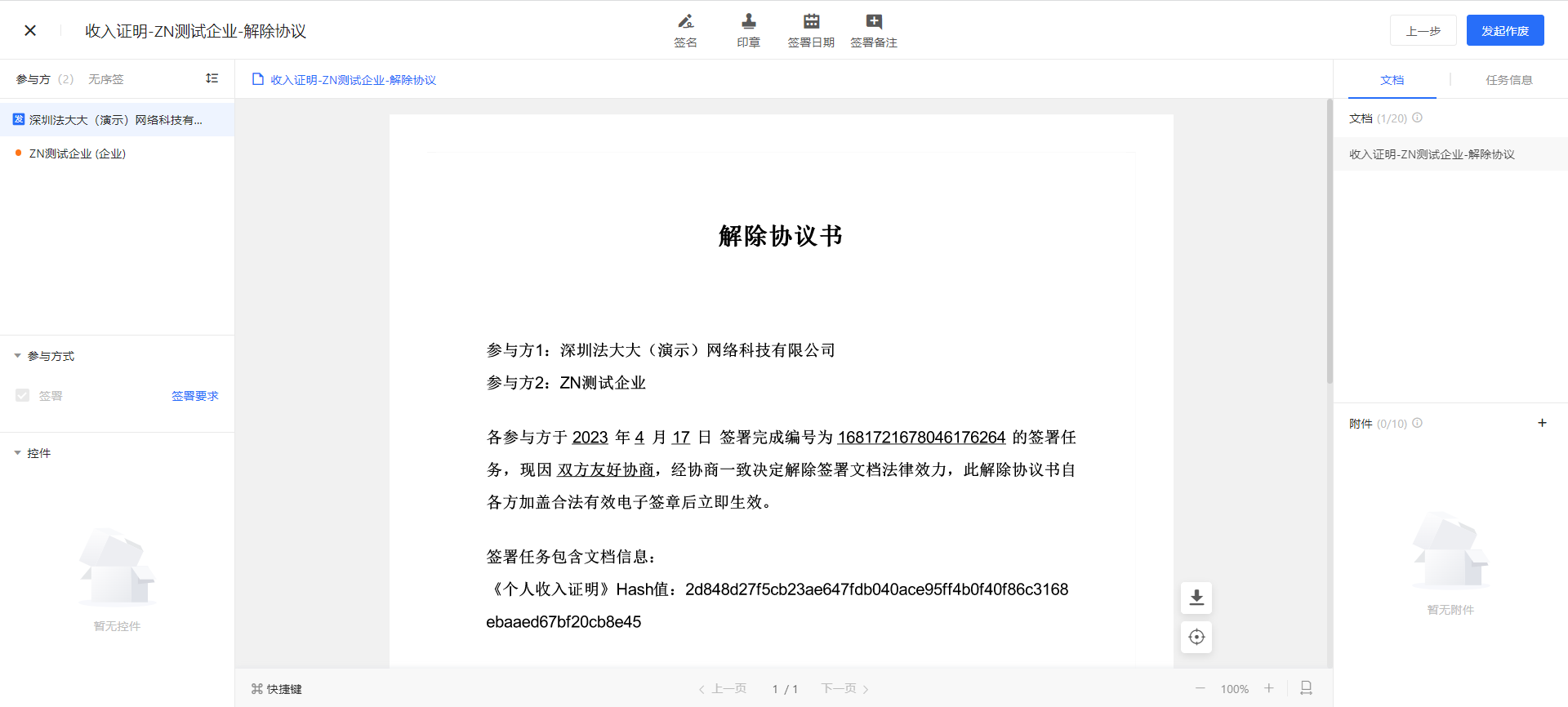Select the 签名 signature tool
Screen dimensions: 1568x707
point(685,31)
